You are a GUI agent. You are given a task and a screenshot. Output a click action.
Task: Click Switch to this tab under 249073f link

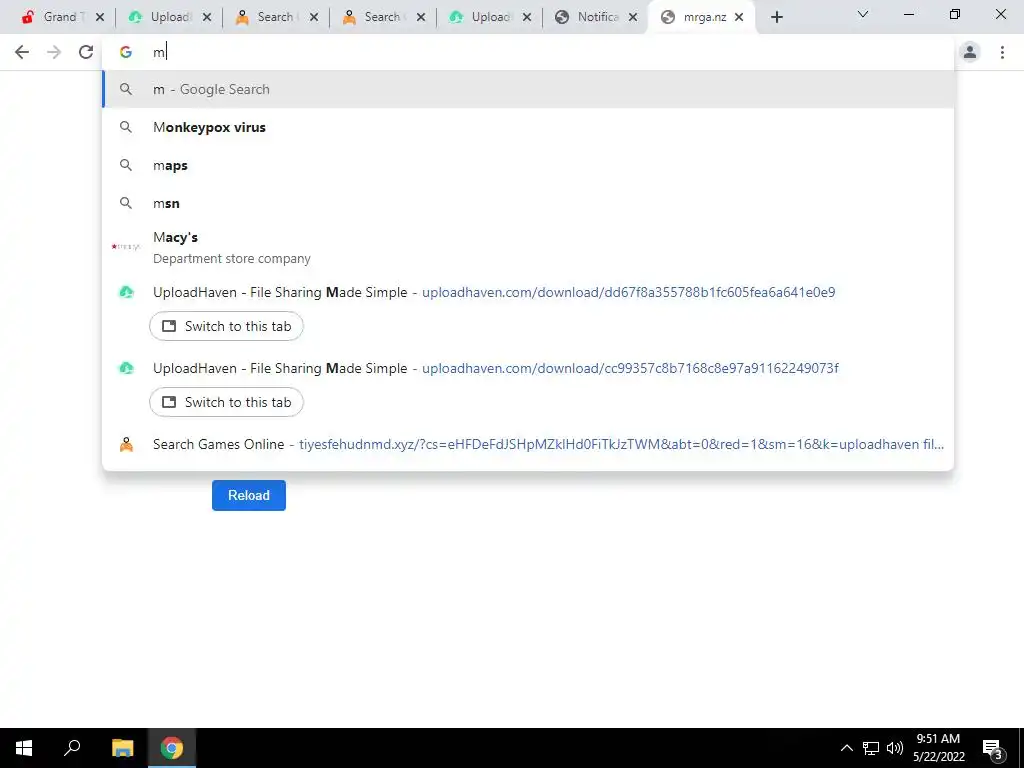[x=226, y=402]
